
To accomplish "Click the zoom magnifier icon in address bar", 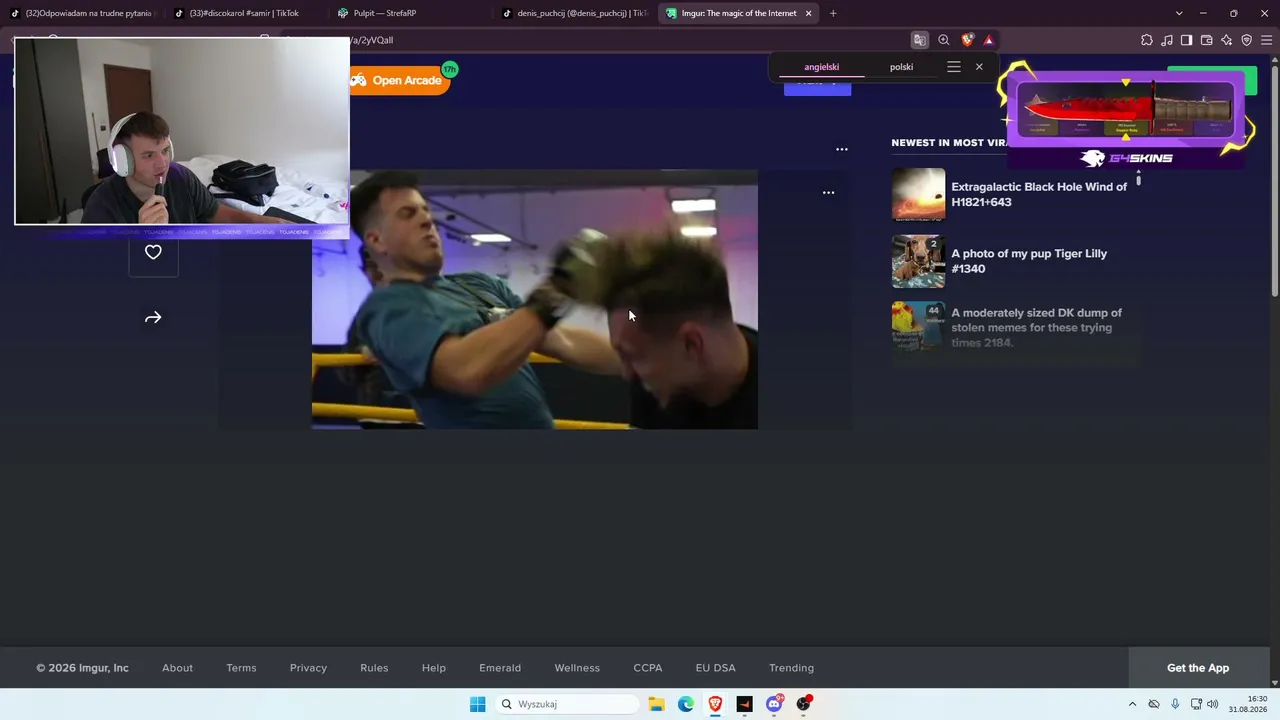I will point(944,40).
